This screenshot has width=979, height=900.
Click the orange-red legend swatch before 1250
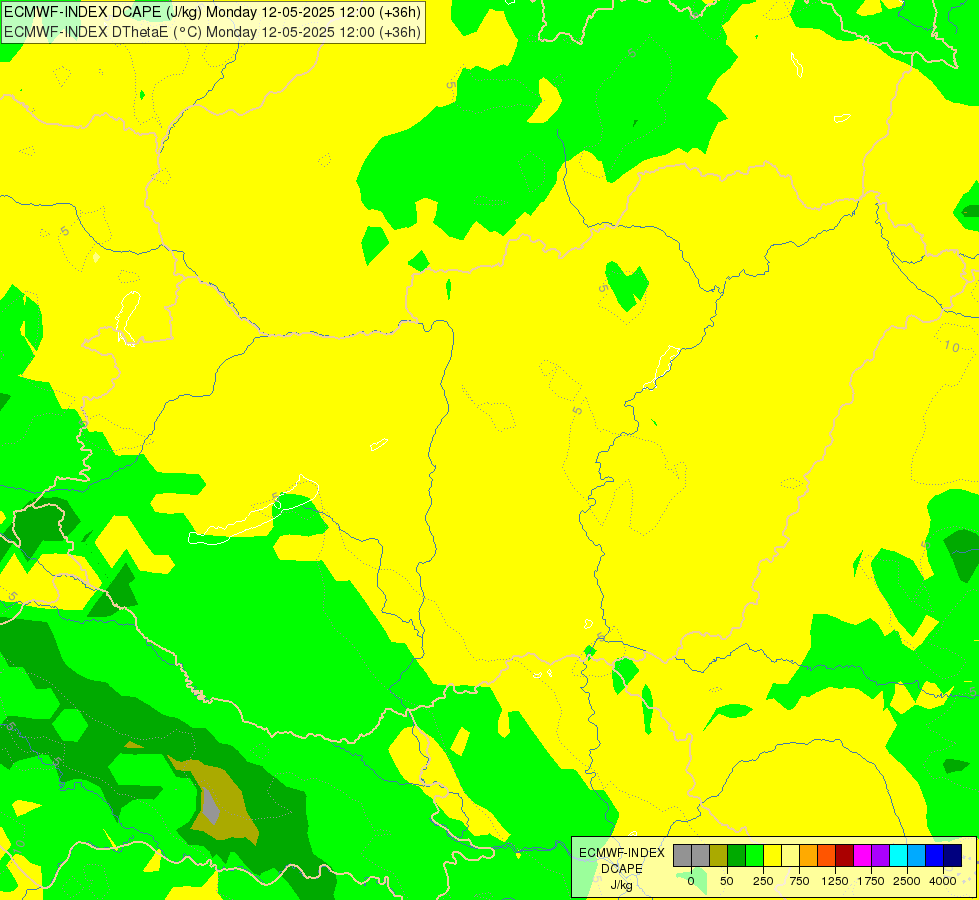827,856
